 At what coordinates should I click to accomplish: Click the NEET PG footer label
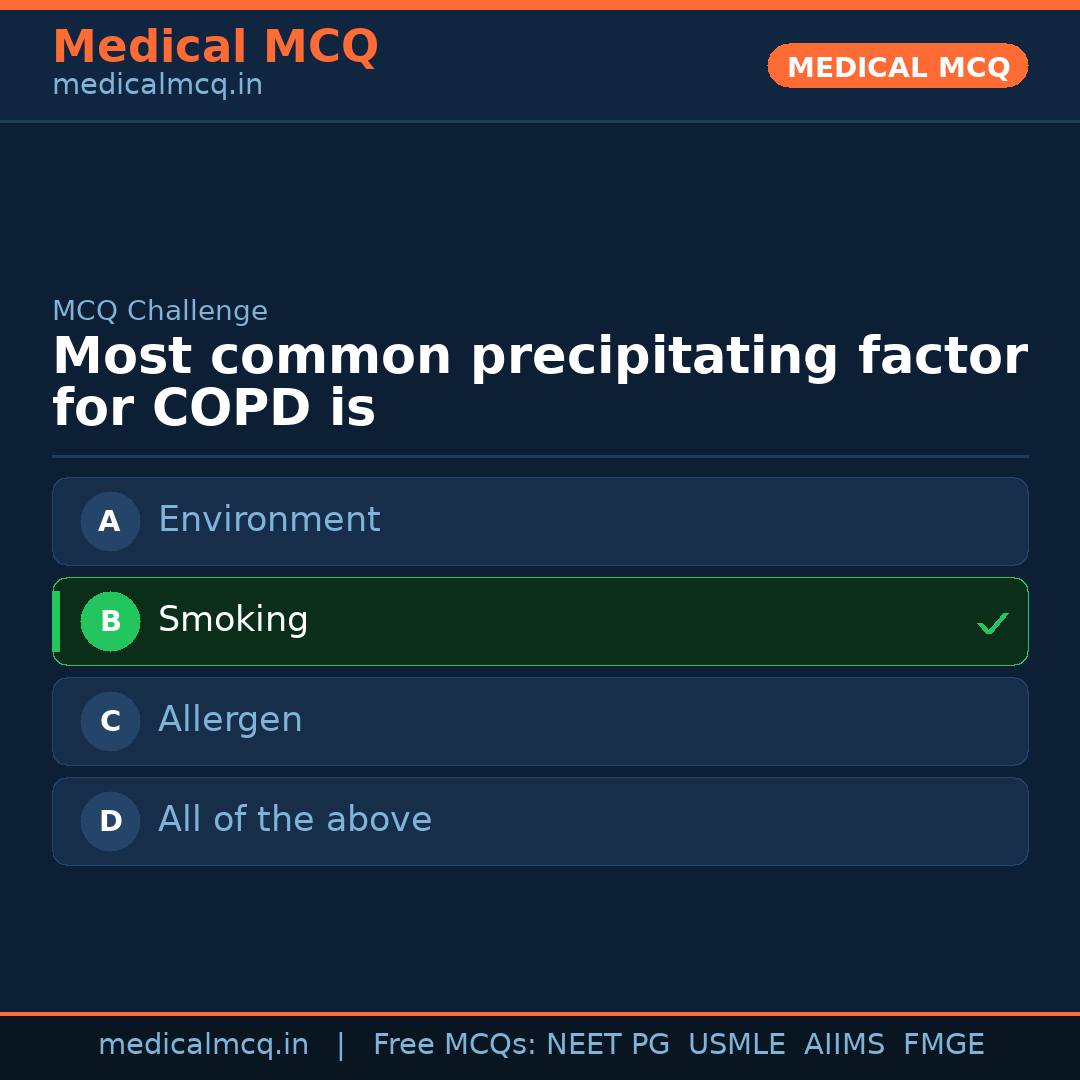607,1043
